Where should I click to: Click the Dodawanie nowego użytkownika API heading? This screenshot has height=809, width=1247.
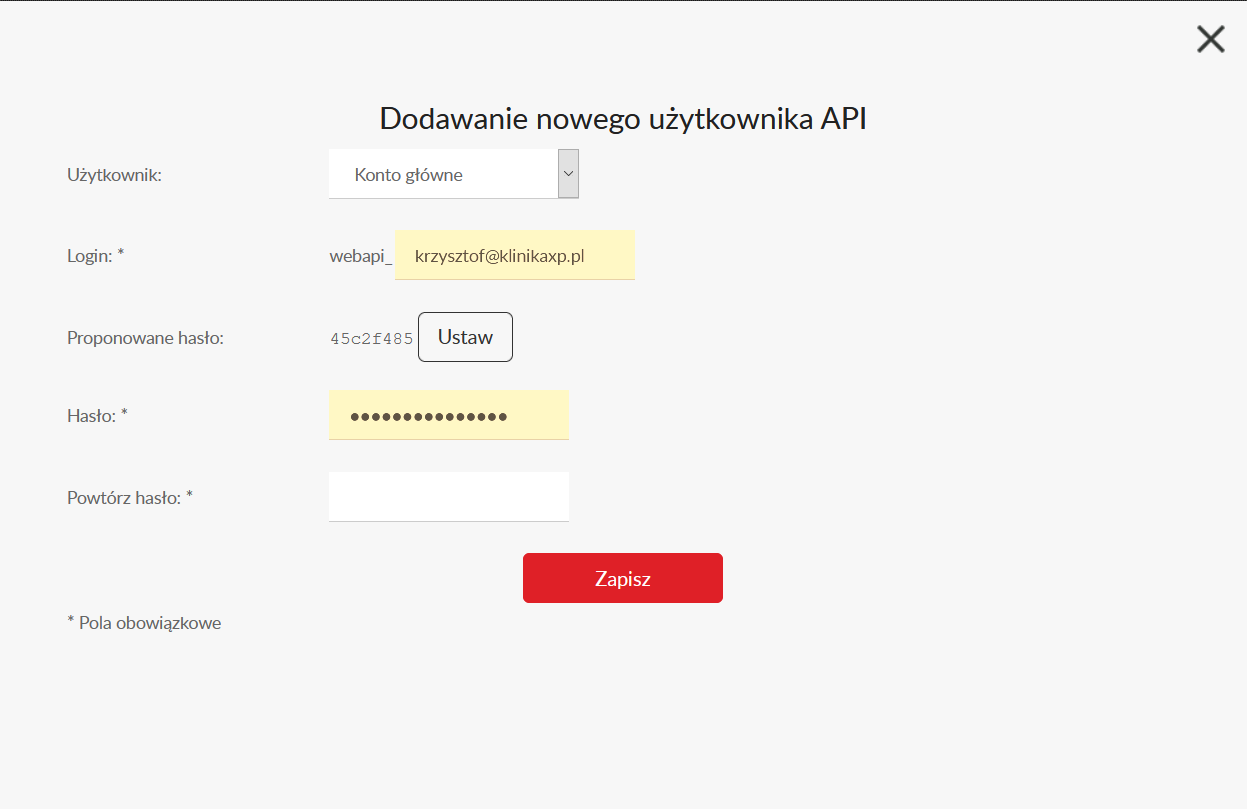[x=623, y=119]
